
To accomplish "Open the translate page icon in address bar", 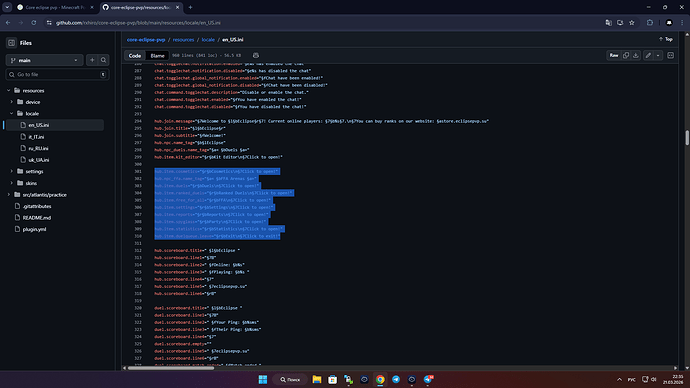I will (609, 23).
